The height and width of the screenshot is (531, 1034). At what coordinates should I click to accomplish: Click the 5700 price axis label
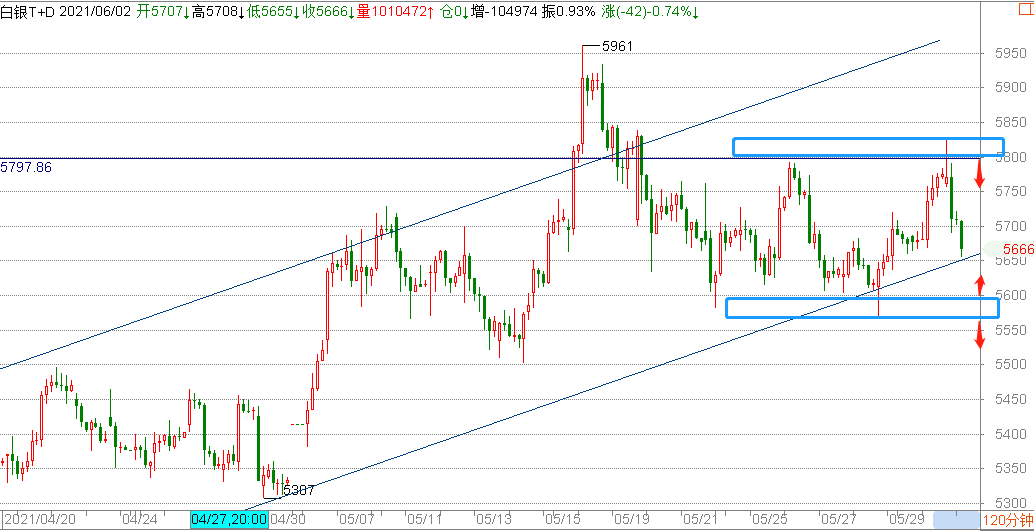click(x=1010, y=226)
